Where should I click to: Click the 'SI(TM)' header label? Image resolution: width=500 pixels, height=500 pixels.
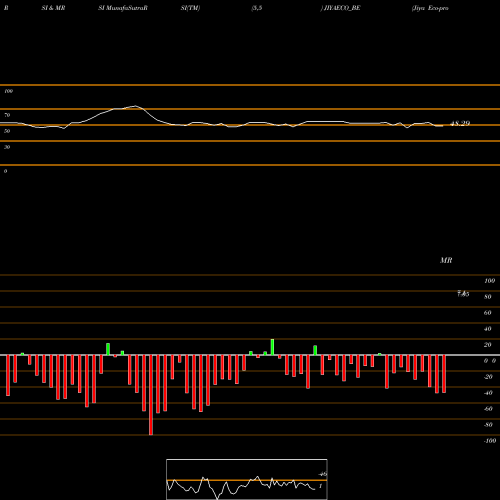click(190, 8)
